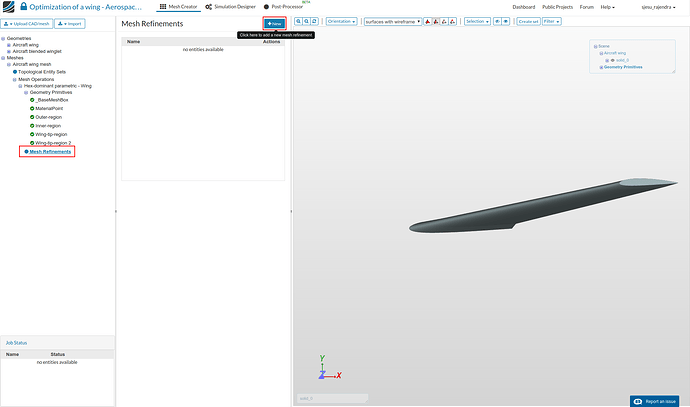The width and height of the screenshot is (690, 407).
Task: Reset the viewer with the refresh icon
Action: (314, 21)
